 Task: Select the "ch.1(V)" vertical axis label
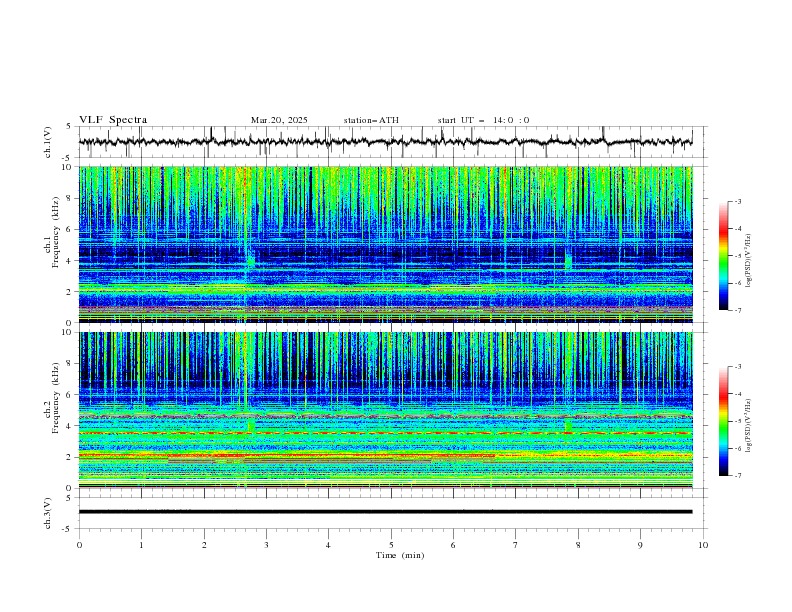(x=48, y=142)
